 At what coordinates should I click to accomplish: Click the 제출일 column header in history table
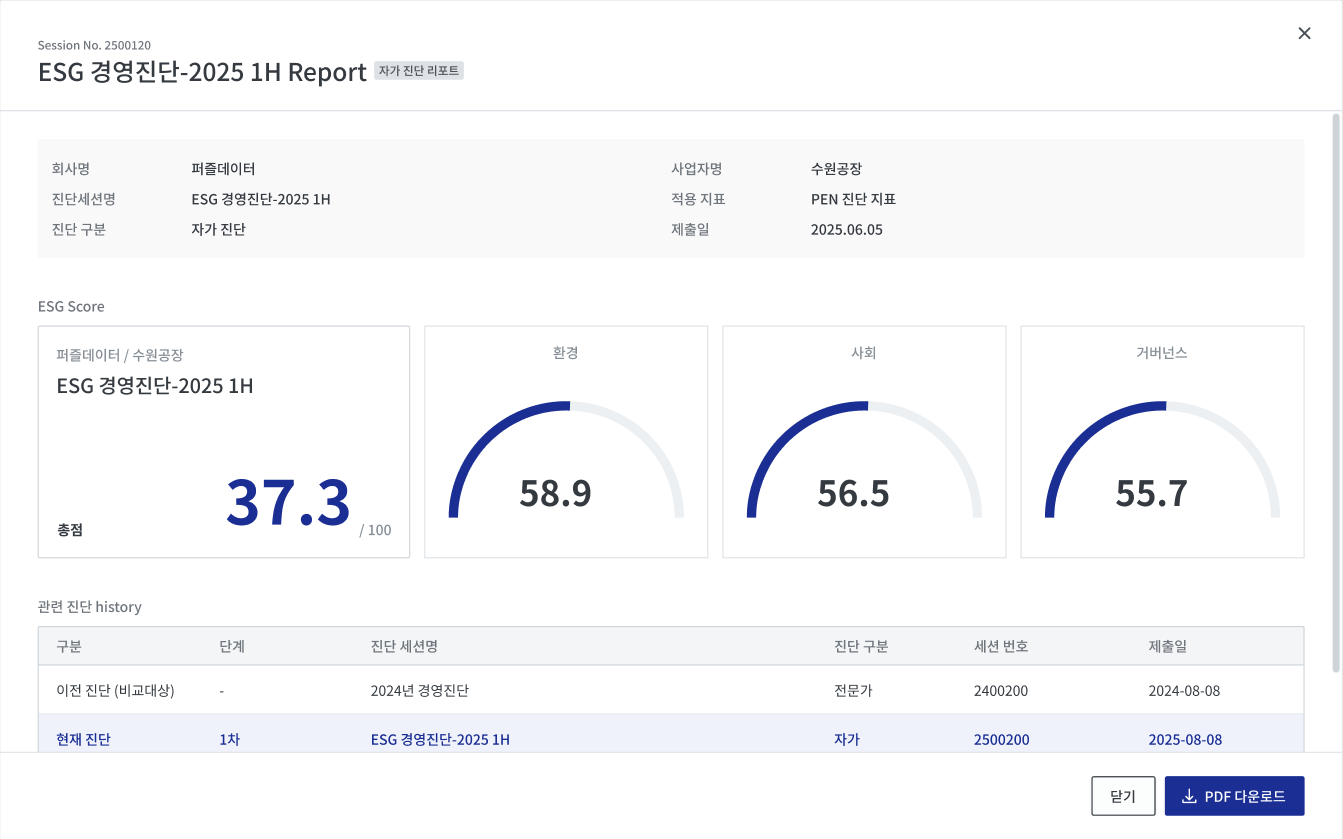pos(1167,647)
